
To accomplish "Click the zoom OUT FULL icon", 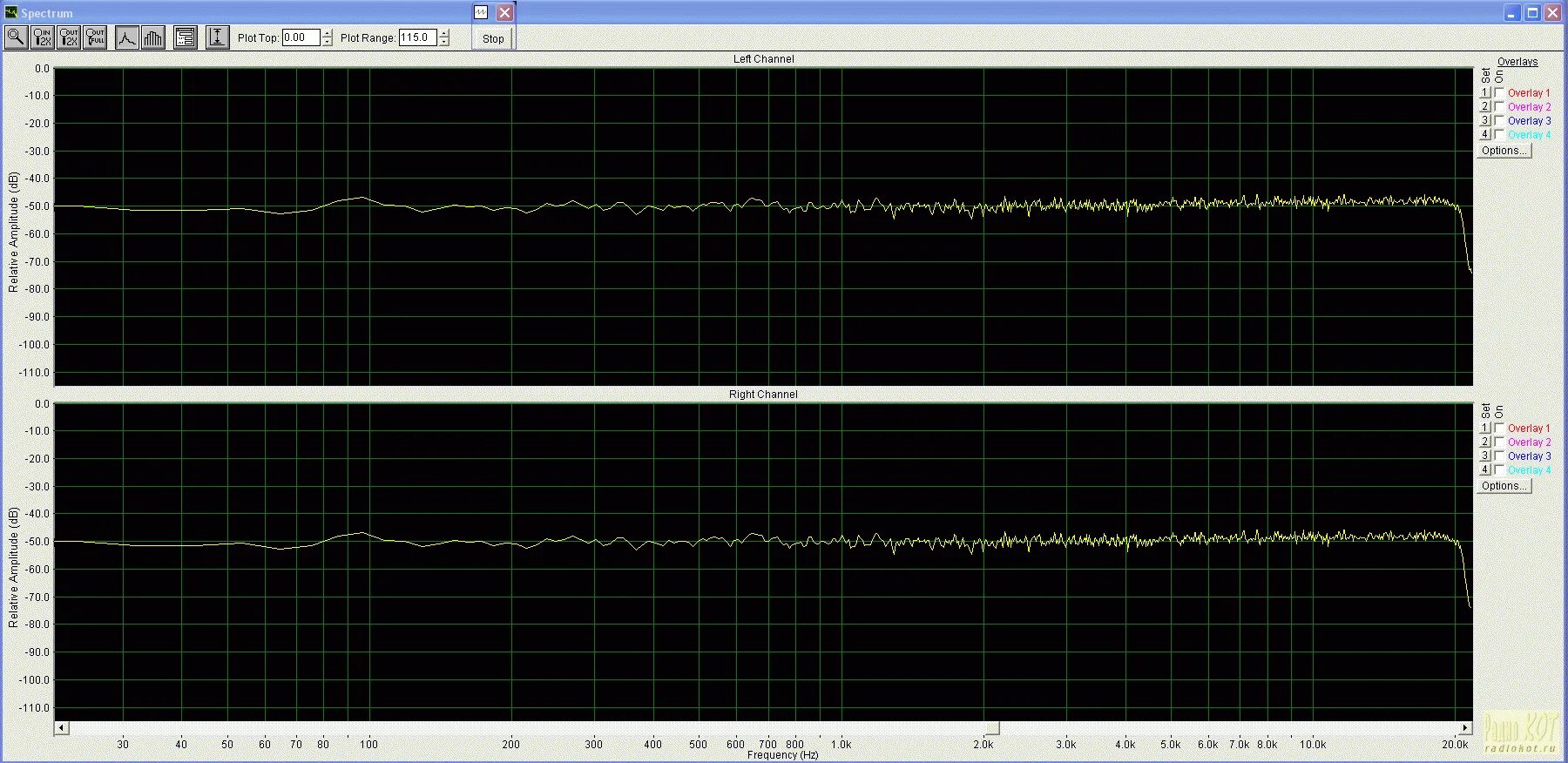I will [x=95, y=37].
